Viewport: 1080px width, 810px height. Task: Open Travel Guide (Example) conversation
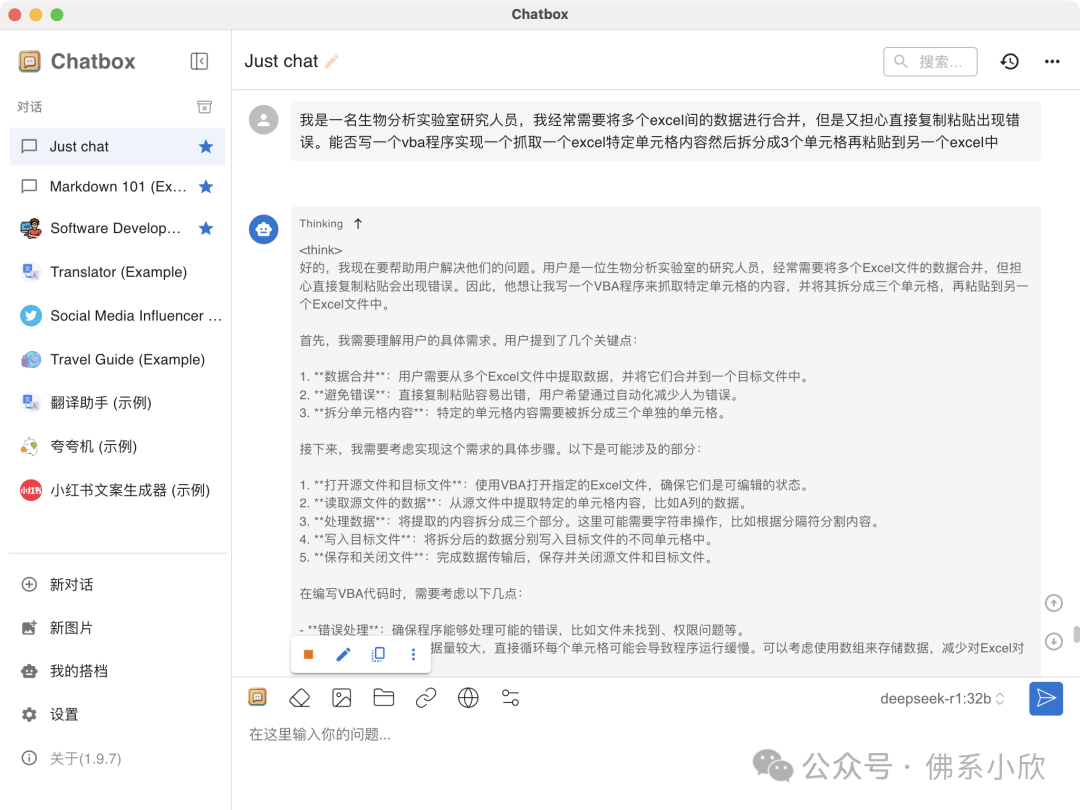pyautogui.click(x=117, y=360)
